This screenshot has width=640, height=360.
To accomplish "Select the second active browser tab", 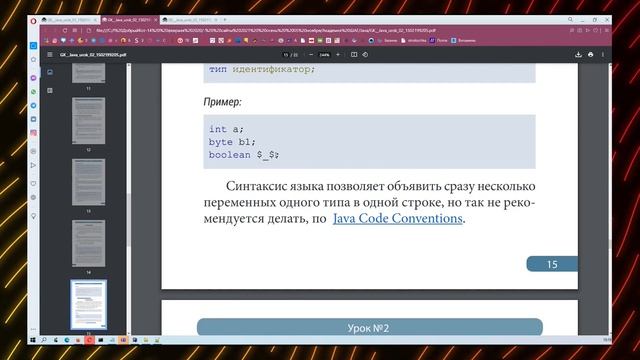I will (129, 20).
